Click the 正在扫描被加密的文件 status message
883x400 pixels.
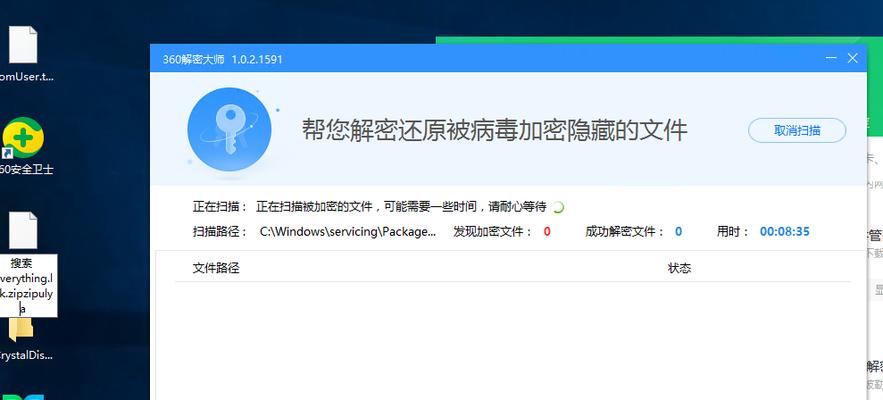pos(401,207)
